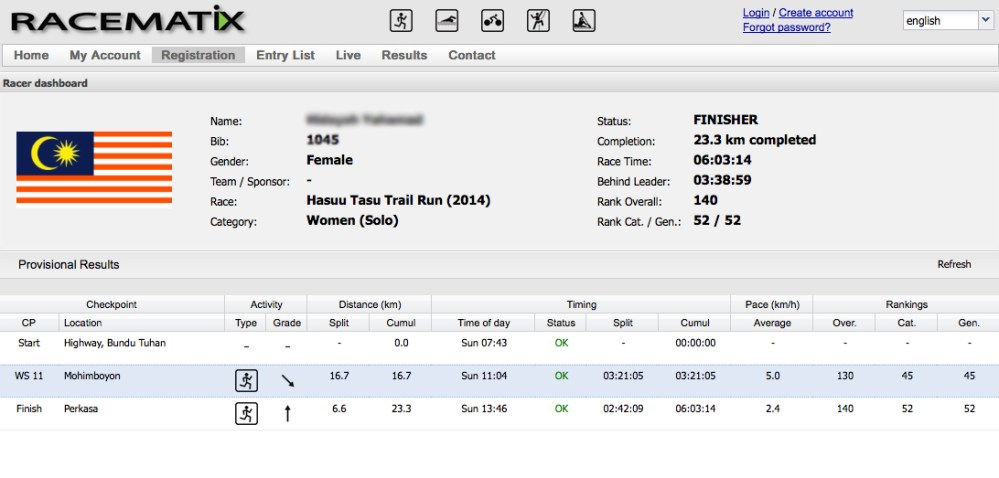Open the Home menu item
This screenshot has height=478, width=999.
click(32, 55)
